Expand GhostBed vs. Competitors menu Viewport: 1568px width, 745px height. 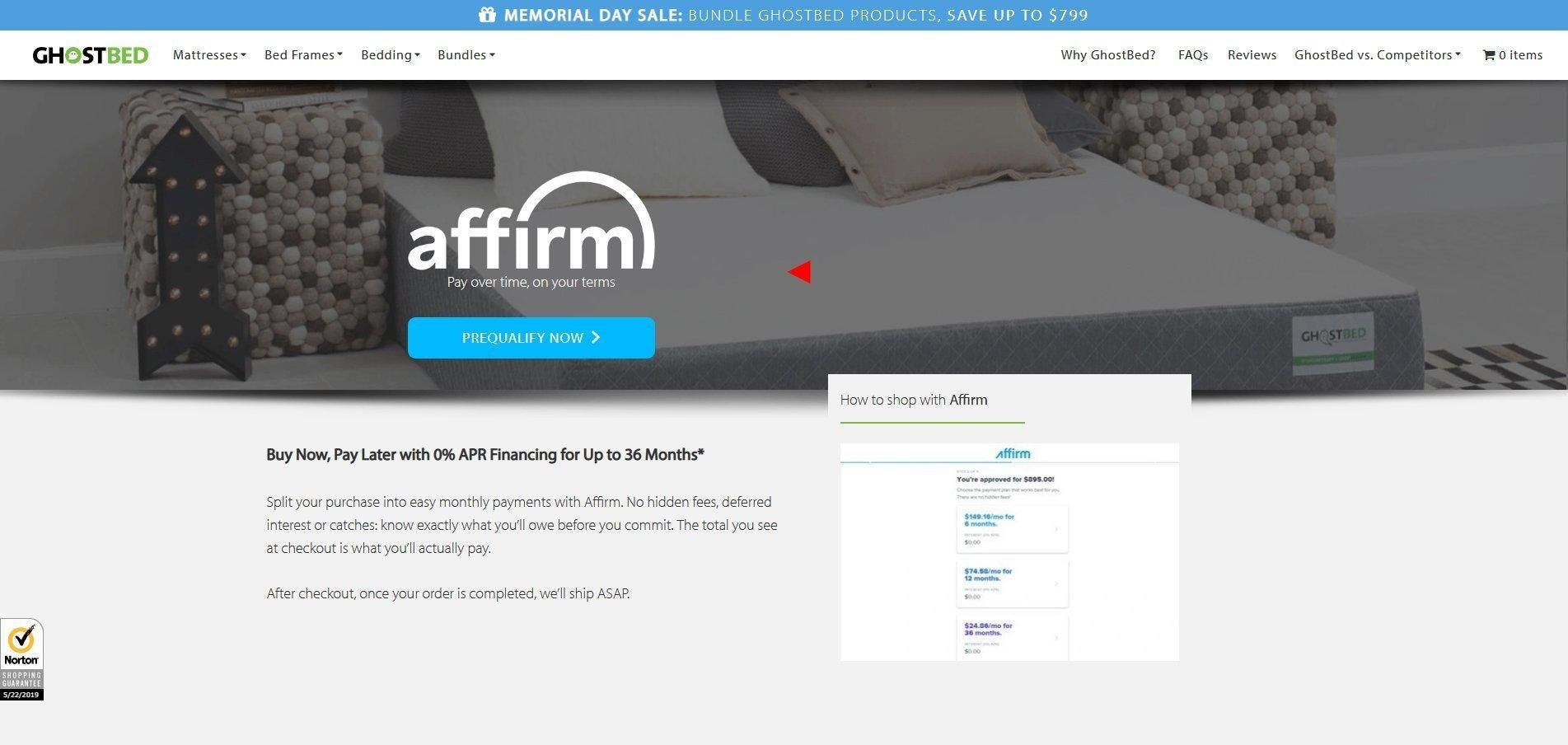[x=1377, y=55]
